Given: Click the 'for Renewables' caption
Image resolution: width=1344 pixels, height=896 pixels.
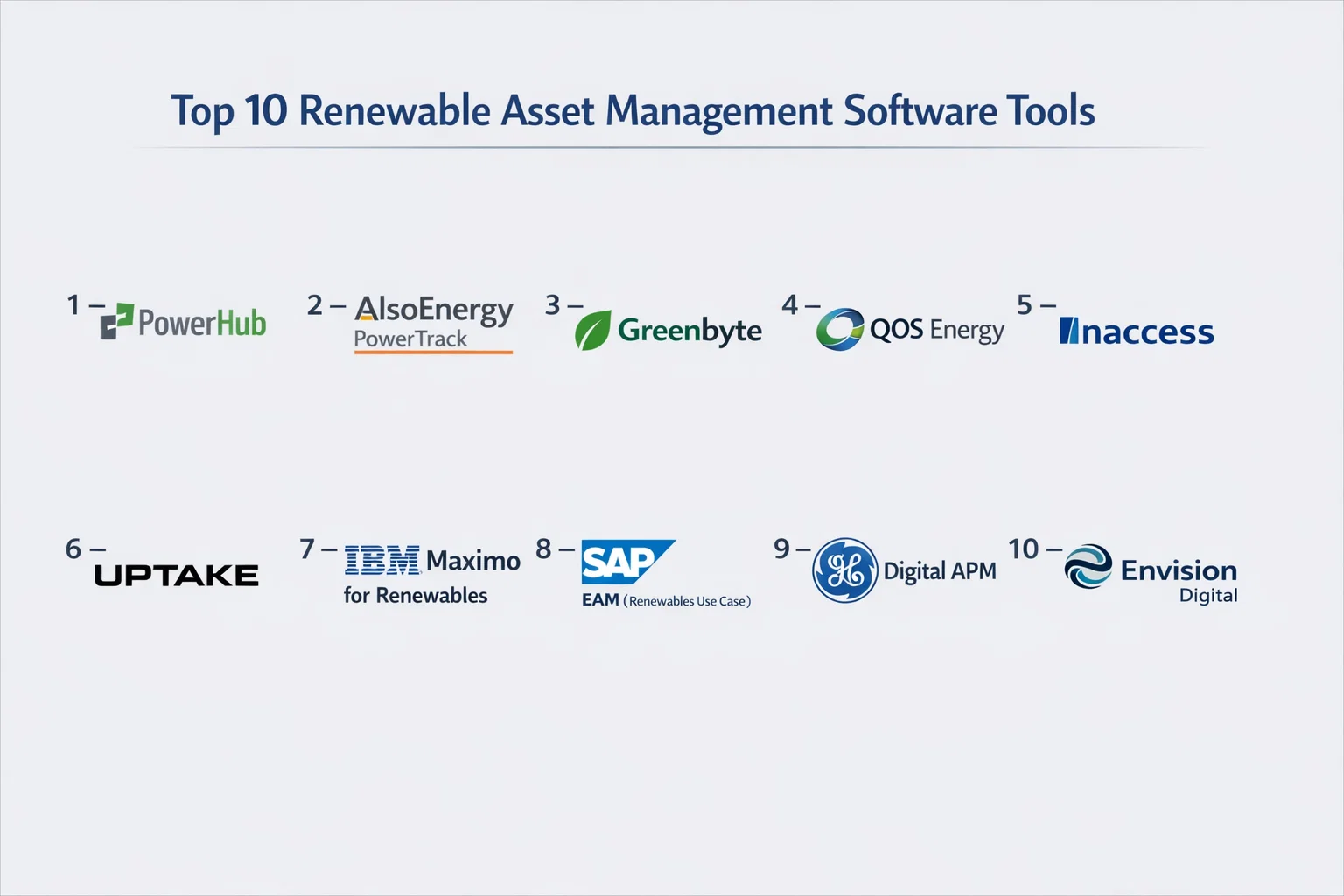Looking at the screenshot, I should 416,596.
